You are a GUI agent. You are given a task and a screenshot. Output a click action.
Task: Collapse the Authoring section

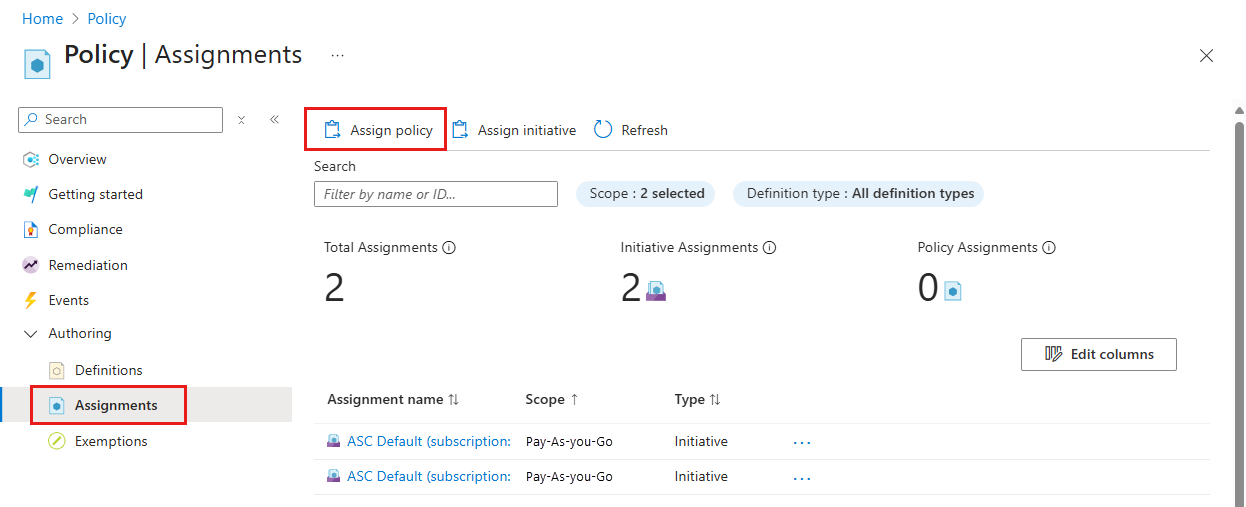point(30,334)
